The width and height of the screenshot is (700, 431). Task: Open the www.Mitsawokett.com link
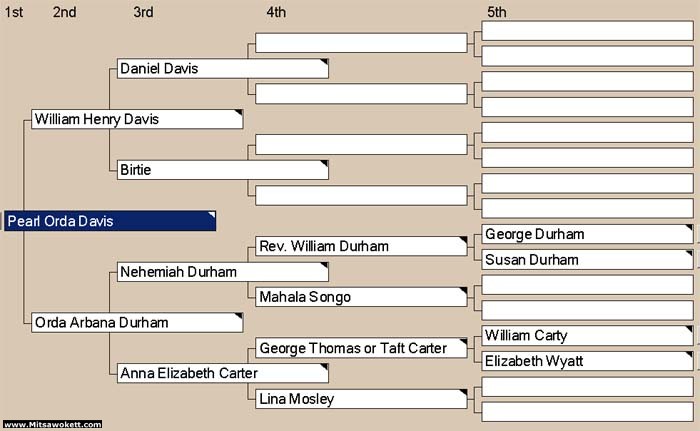52,425
